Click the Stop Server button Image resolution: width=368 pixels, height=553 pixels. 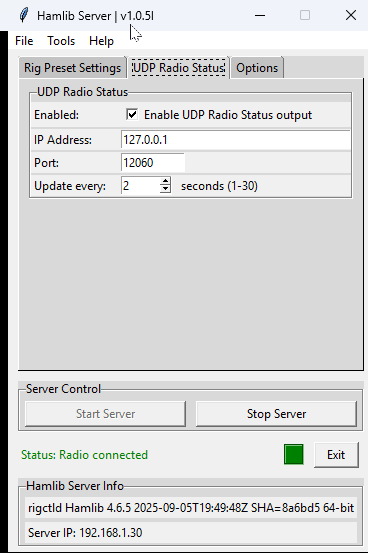click(x=276, y=414)
